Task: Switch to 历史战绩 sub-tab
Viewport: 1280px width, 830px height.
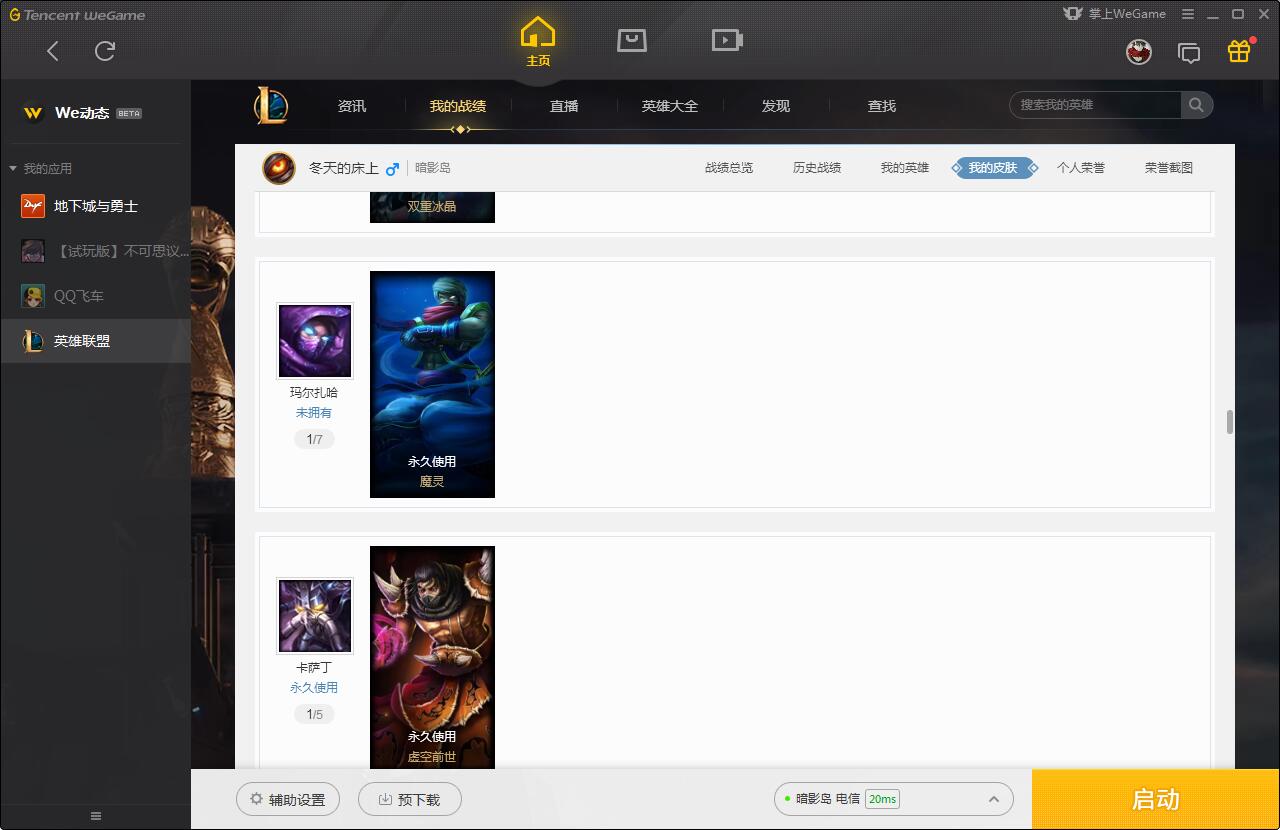Action: [x=817, y=168]
